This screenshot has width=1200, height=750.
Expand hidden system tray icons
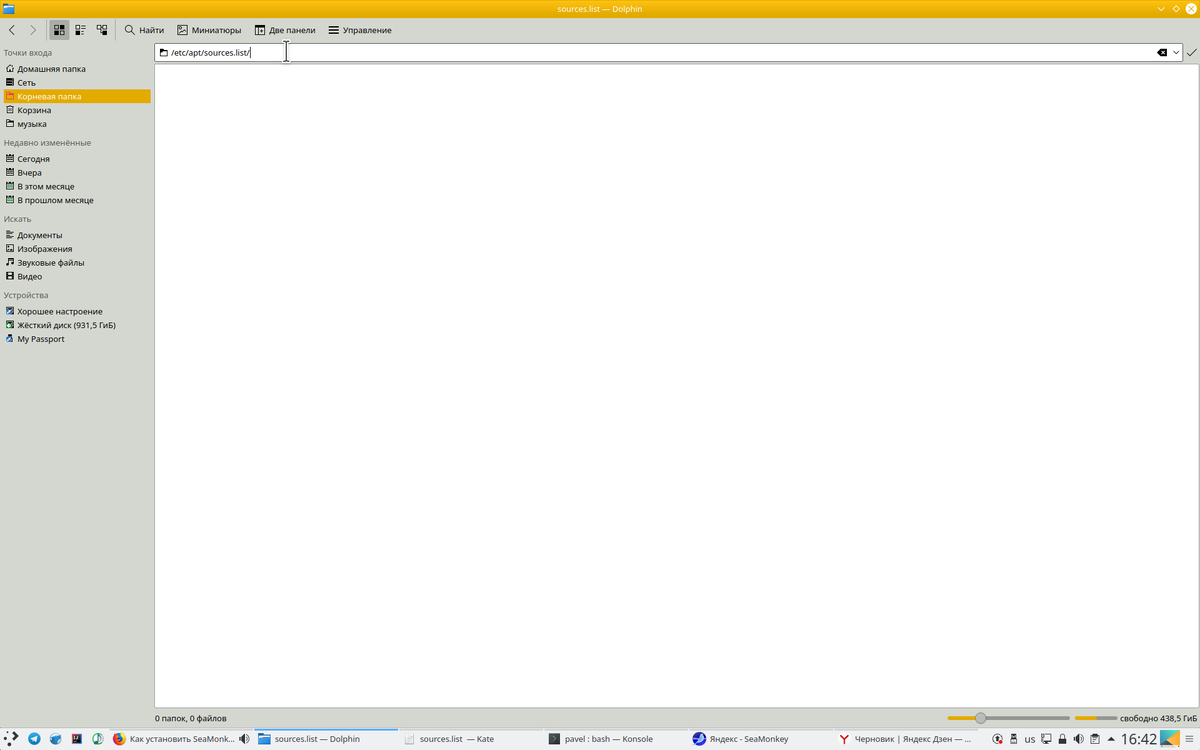click(1111, 739)
